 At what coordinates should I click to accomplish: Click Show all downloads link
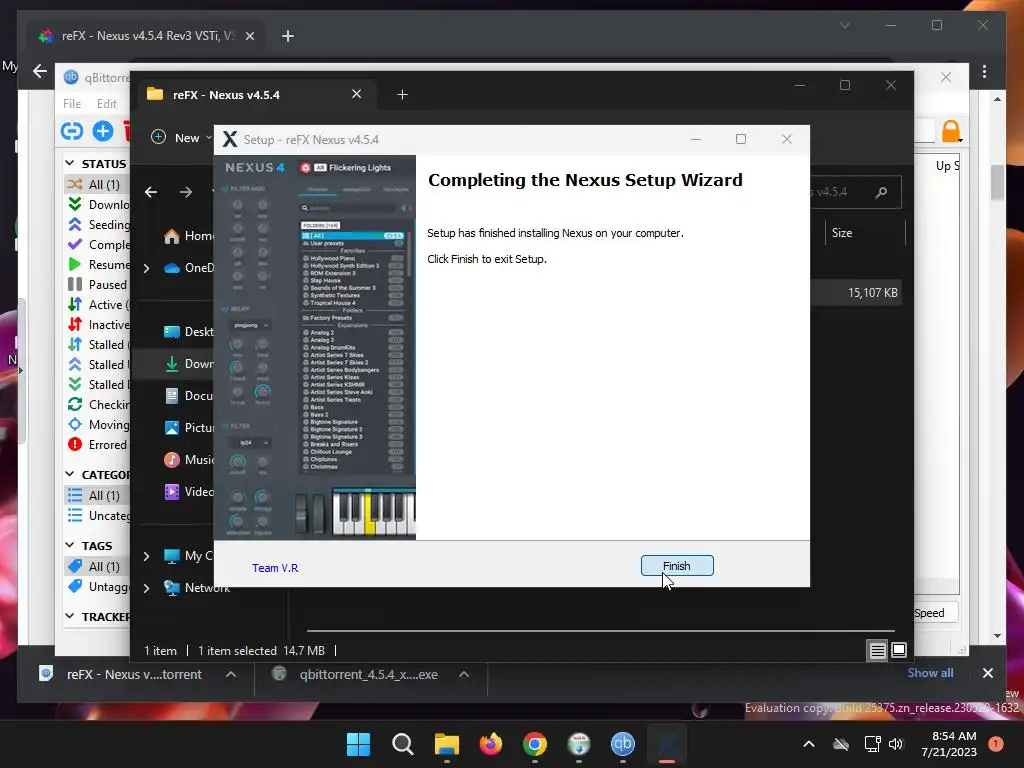(930, 673)
